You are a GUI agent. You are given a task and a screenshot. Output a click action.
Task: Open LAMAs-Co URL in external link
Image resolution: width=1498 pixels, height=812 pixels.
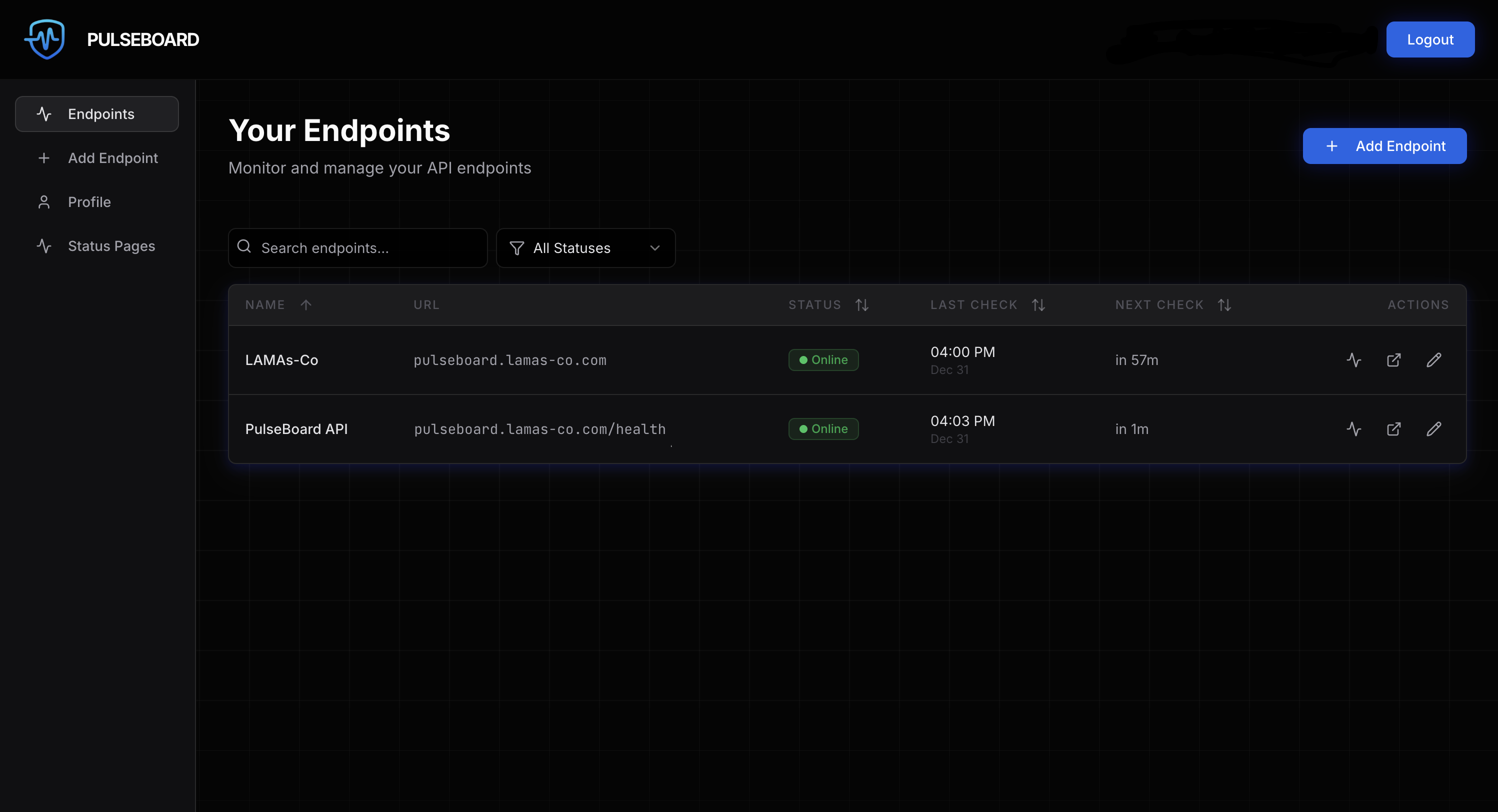[1393, 360]
